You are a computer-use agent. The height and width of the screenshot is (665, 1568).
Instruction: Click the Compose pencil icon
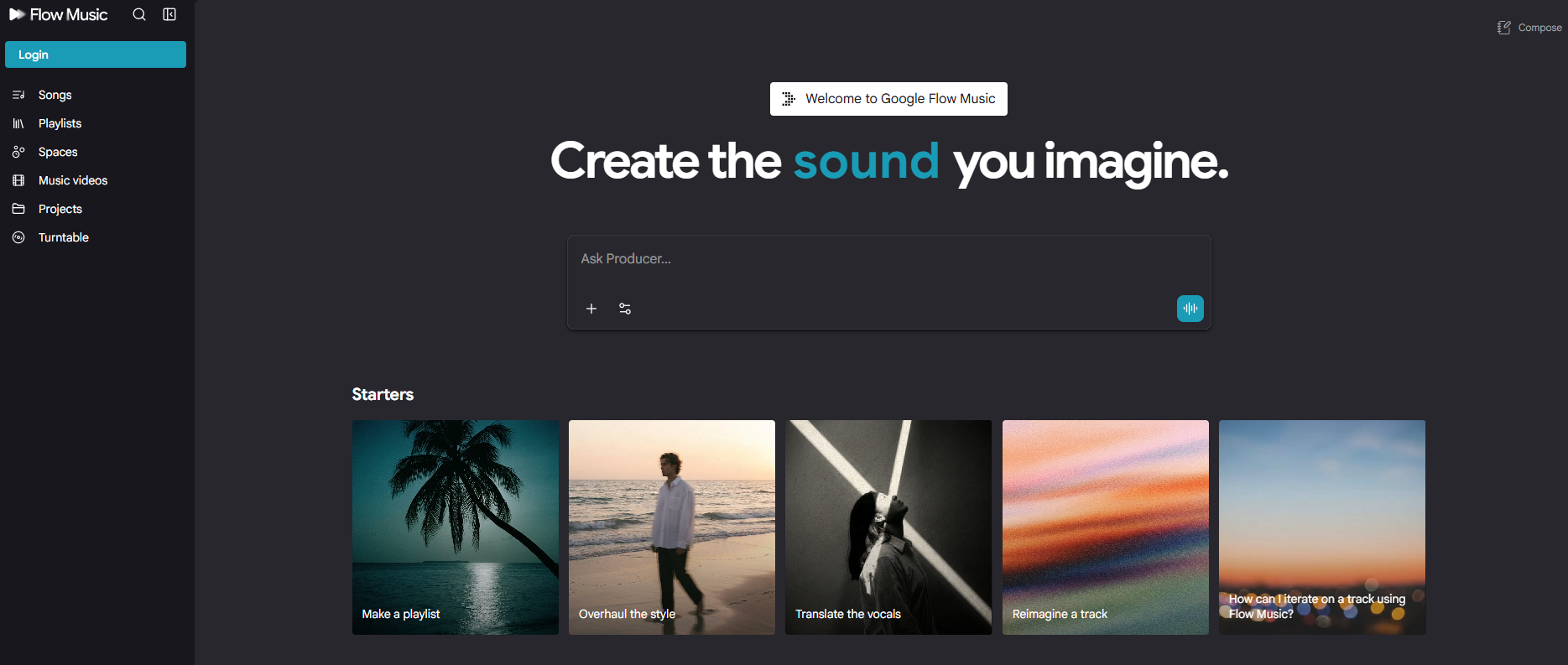coord(1504,28)
